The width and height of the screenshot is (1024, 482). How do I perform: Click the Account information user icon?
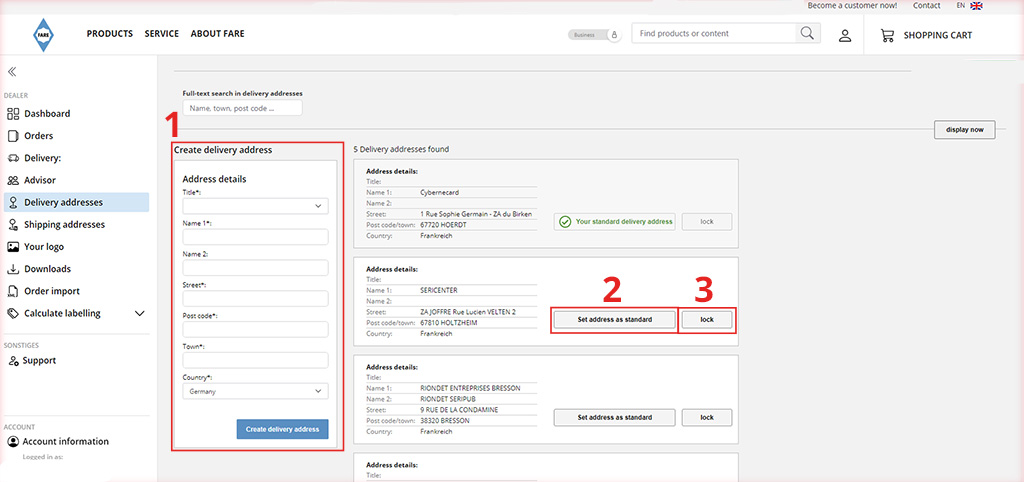coord(13,442)
